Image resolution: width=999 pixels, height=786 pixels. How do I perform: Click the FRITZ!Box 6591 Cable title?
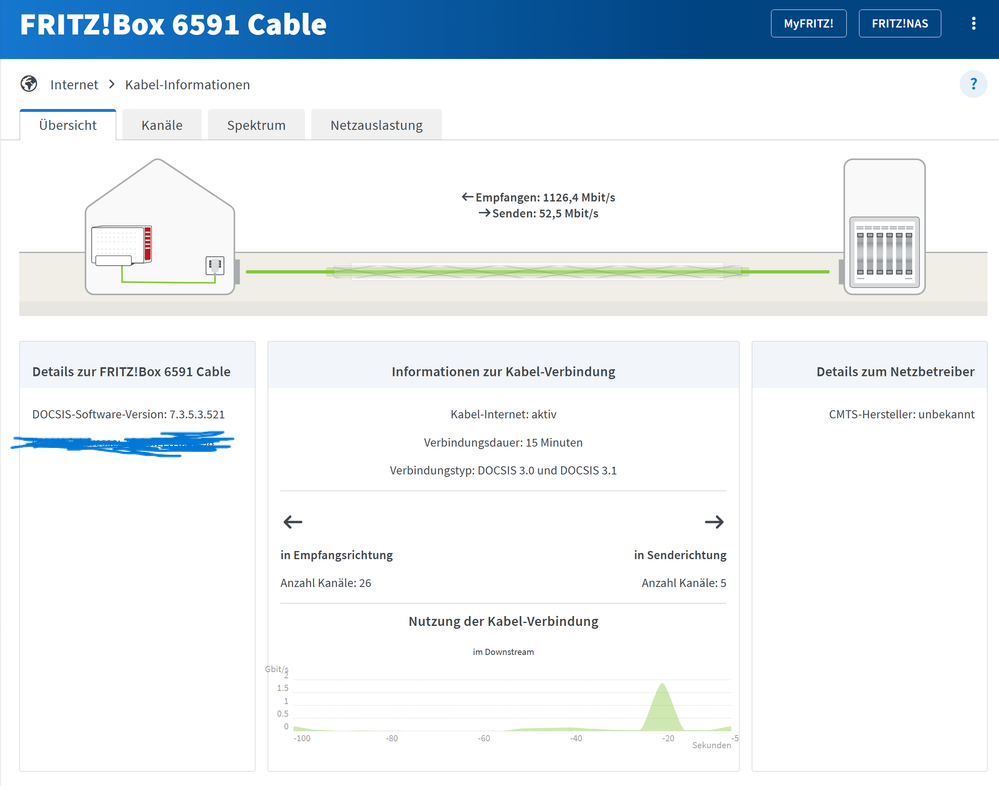click(x=173, y=25)
